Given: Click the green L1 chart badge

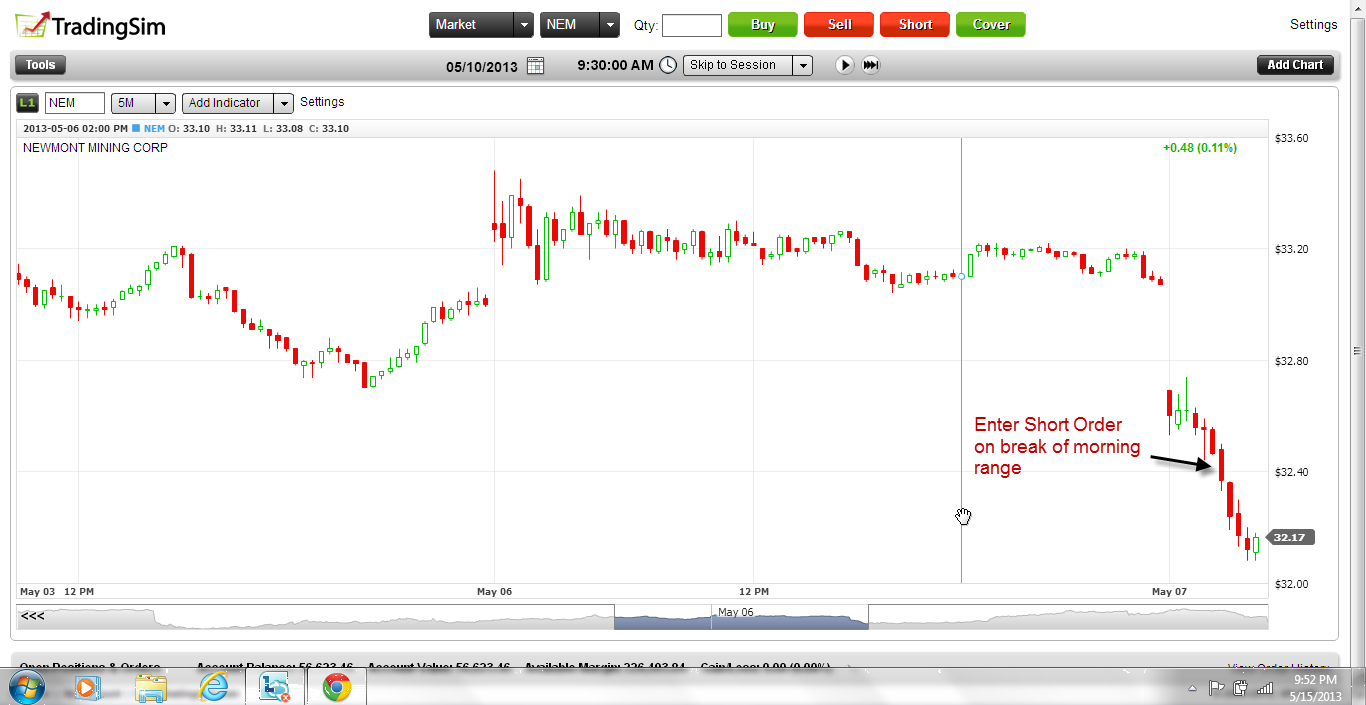Looking at the screenshot, I should (x=28, y=103).
